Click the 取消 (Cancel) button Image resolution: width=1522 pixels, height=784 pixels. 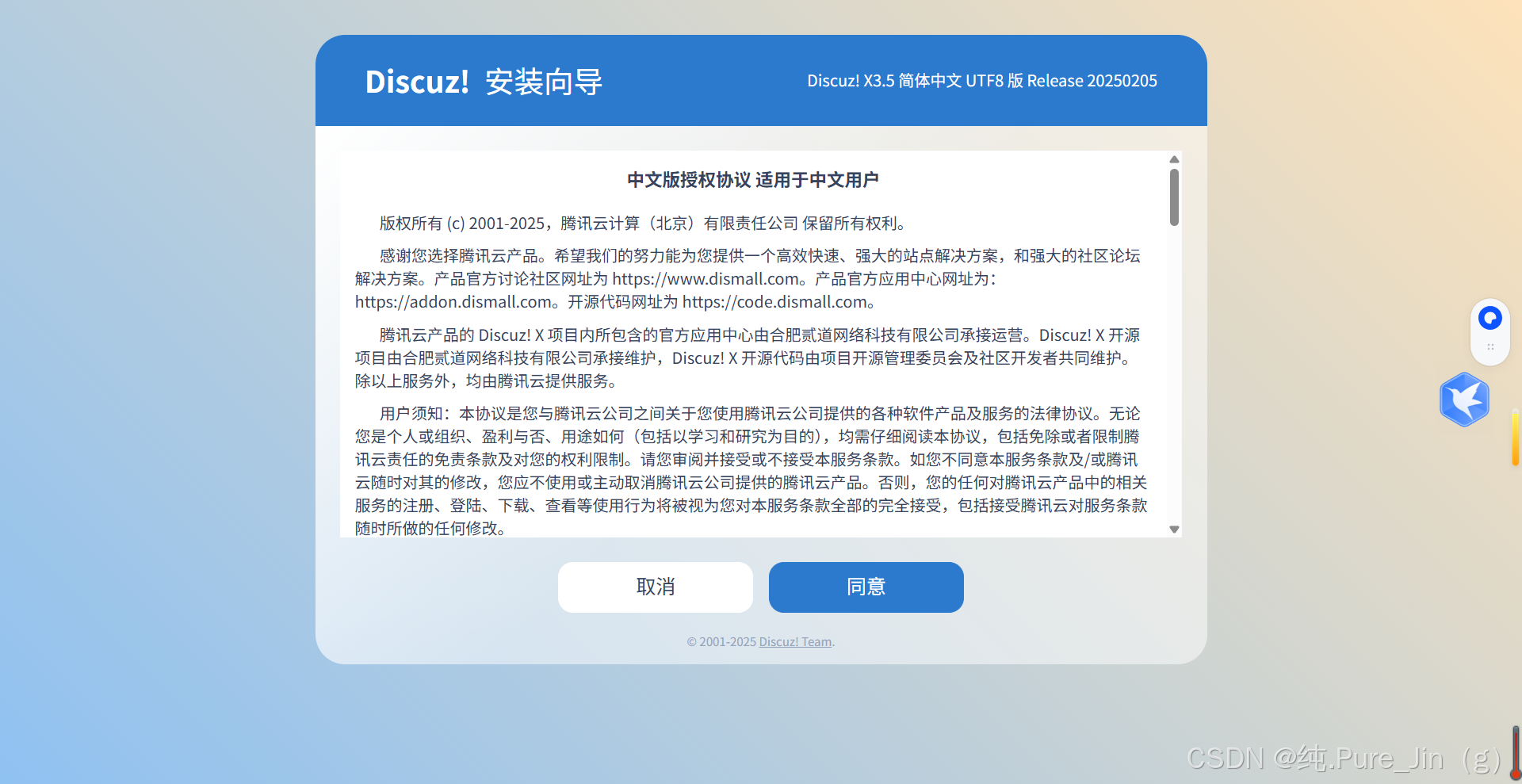655,587
